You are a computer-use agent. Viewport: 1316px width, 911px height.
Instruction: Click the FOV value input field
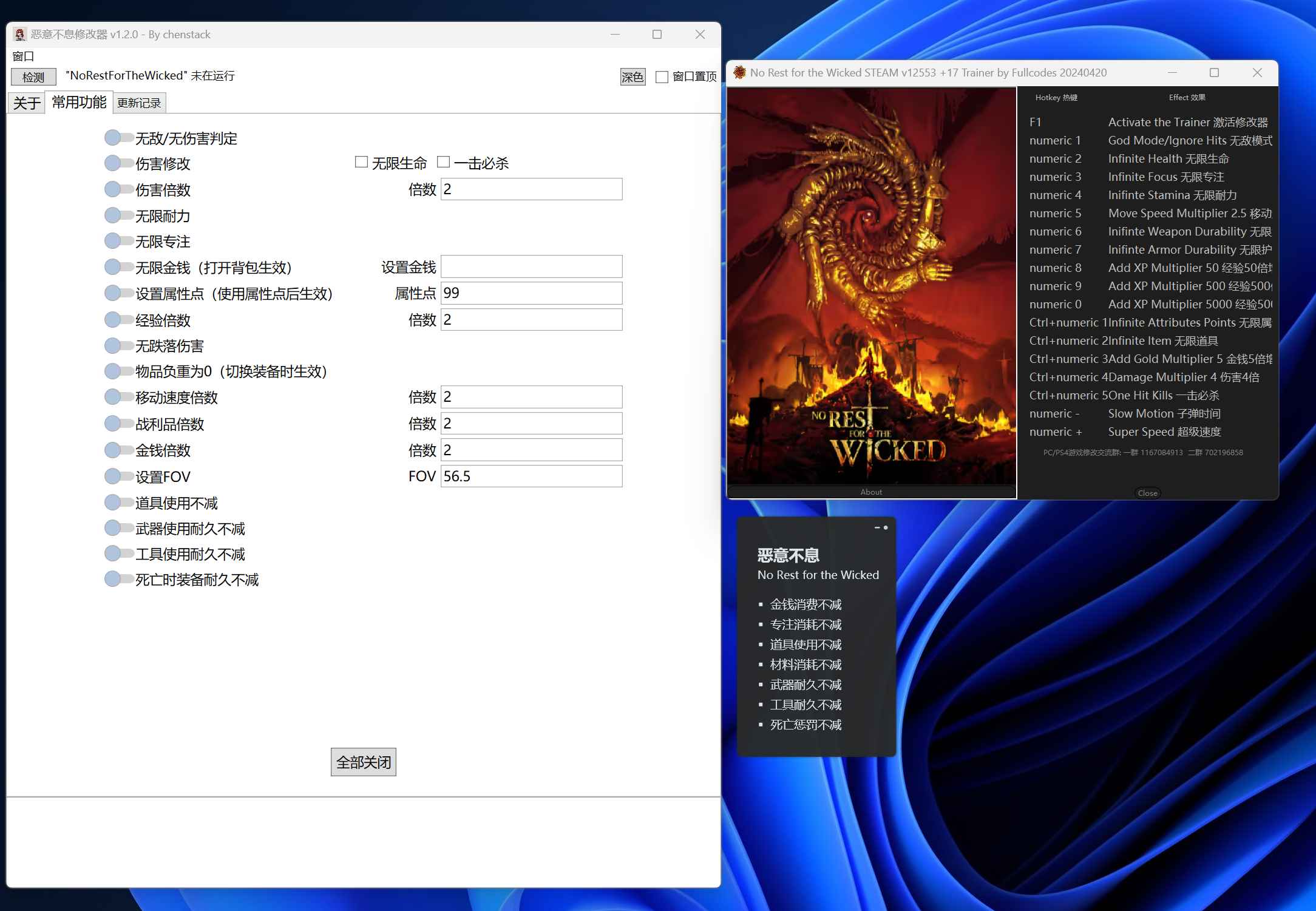point(532,476)
